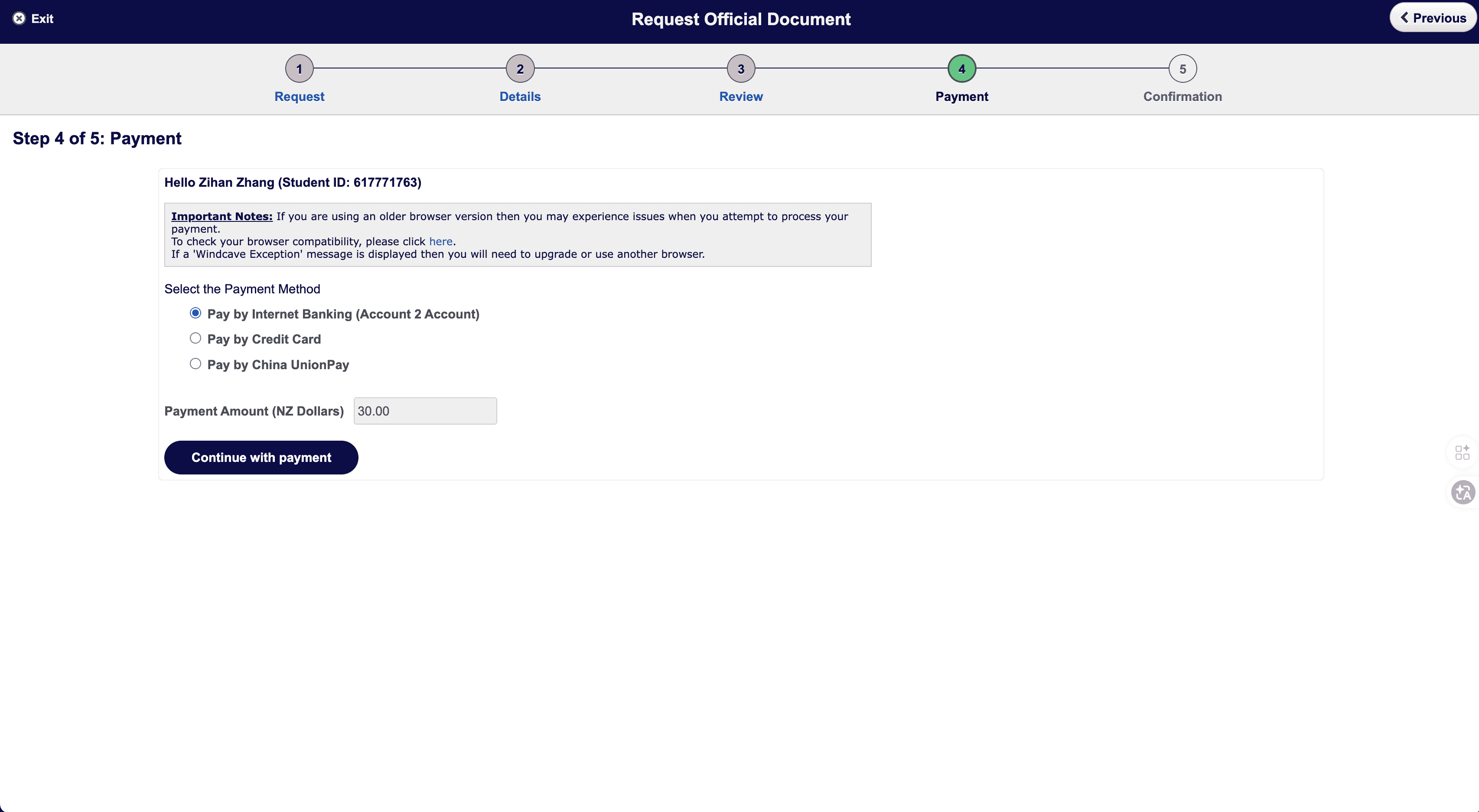Click the 'here' browser compatibility link
The width and height of the screenshot is (1479, 812).
[x=440, y=241]
